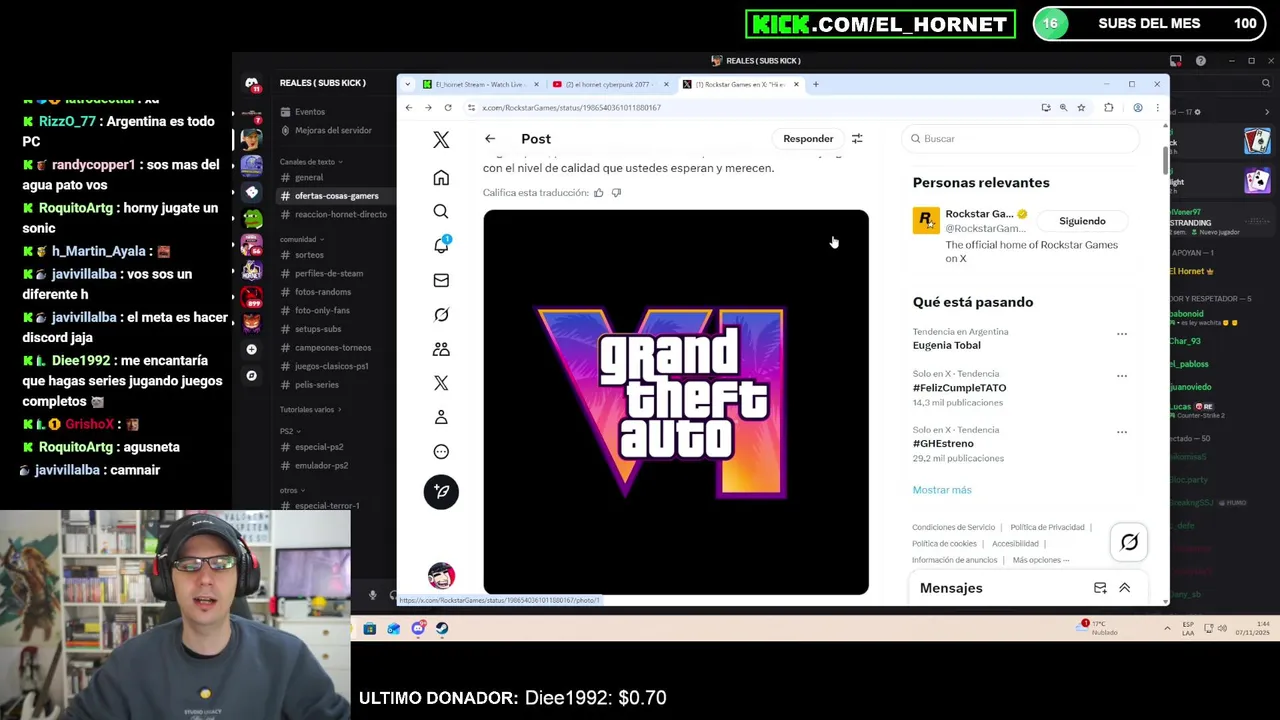Screen dimensions: 1280x720
Task: Open Grok icon in X sidebar
Action: pyautogui.click(x=441, y=314)
